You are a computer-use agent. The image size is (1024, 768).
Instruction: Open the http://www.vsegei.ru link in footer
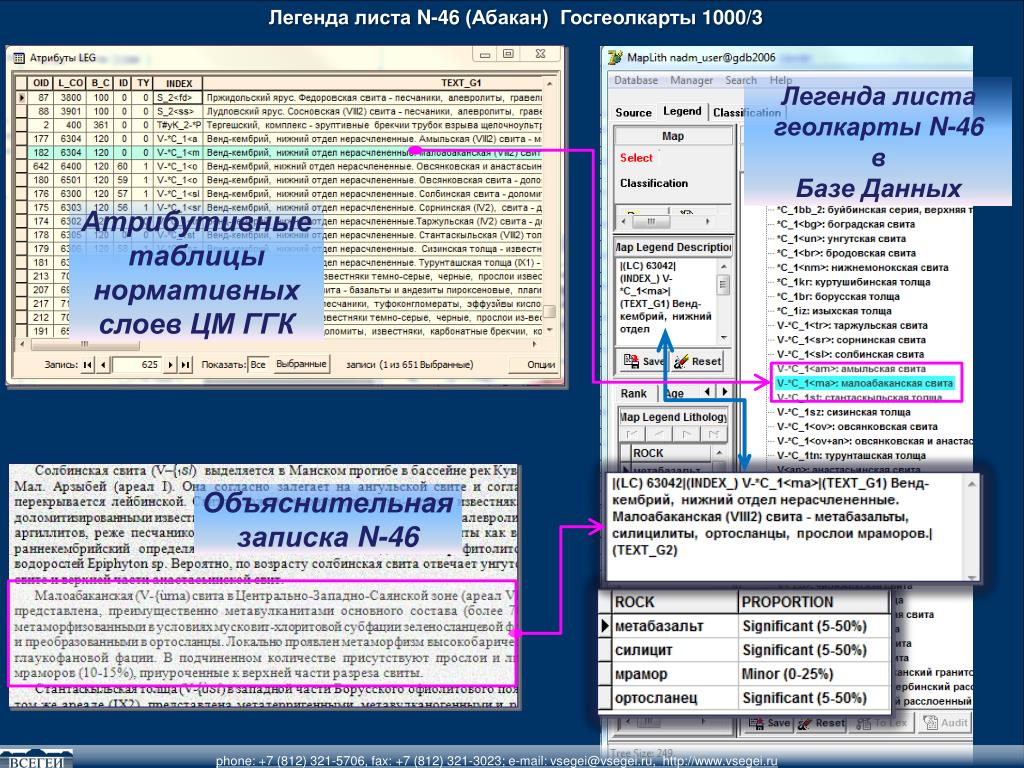pos(720,761)
